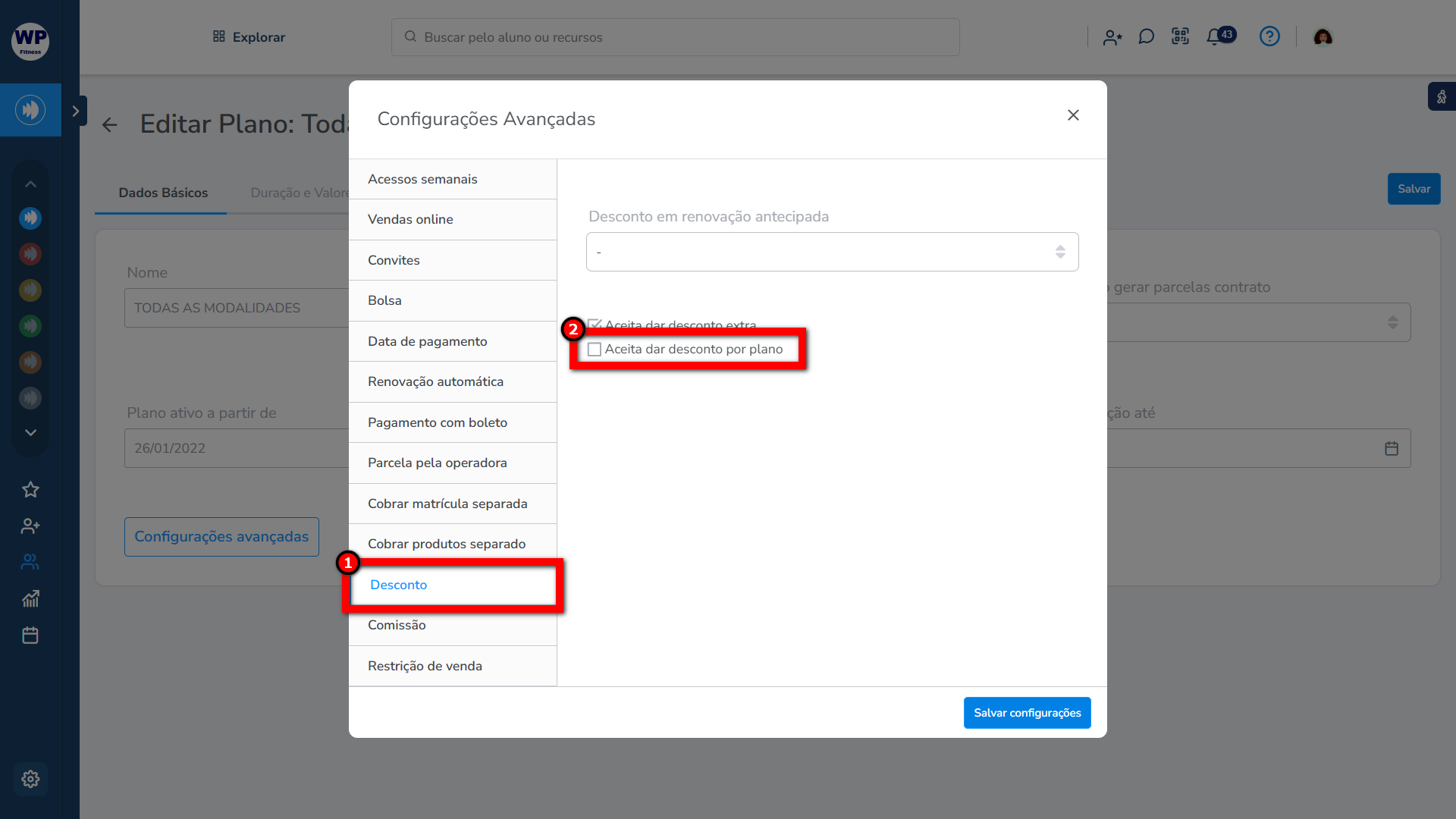Enable Aceita dar desconto por plano
Screen dimensions: 1456x819
coord(595,350)
